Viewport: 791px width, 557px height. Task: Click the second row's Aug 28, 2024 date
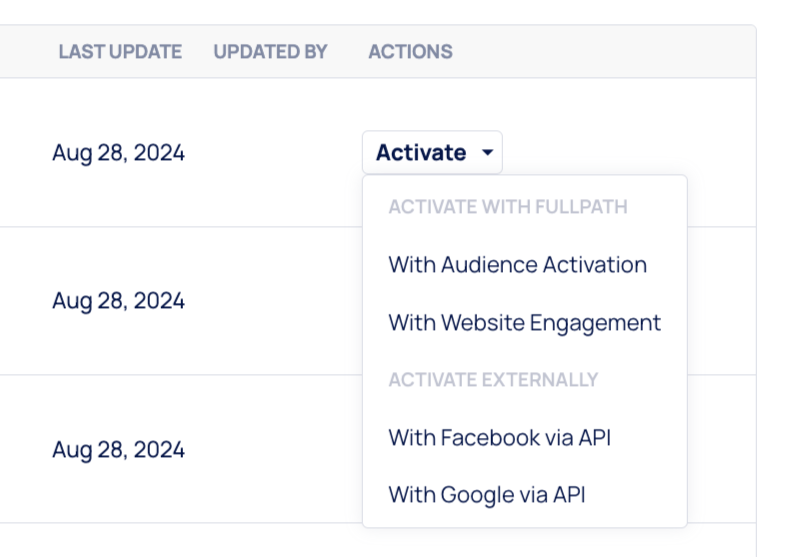coord(118,300)
